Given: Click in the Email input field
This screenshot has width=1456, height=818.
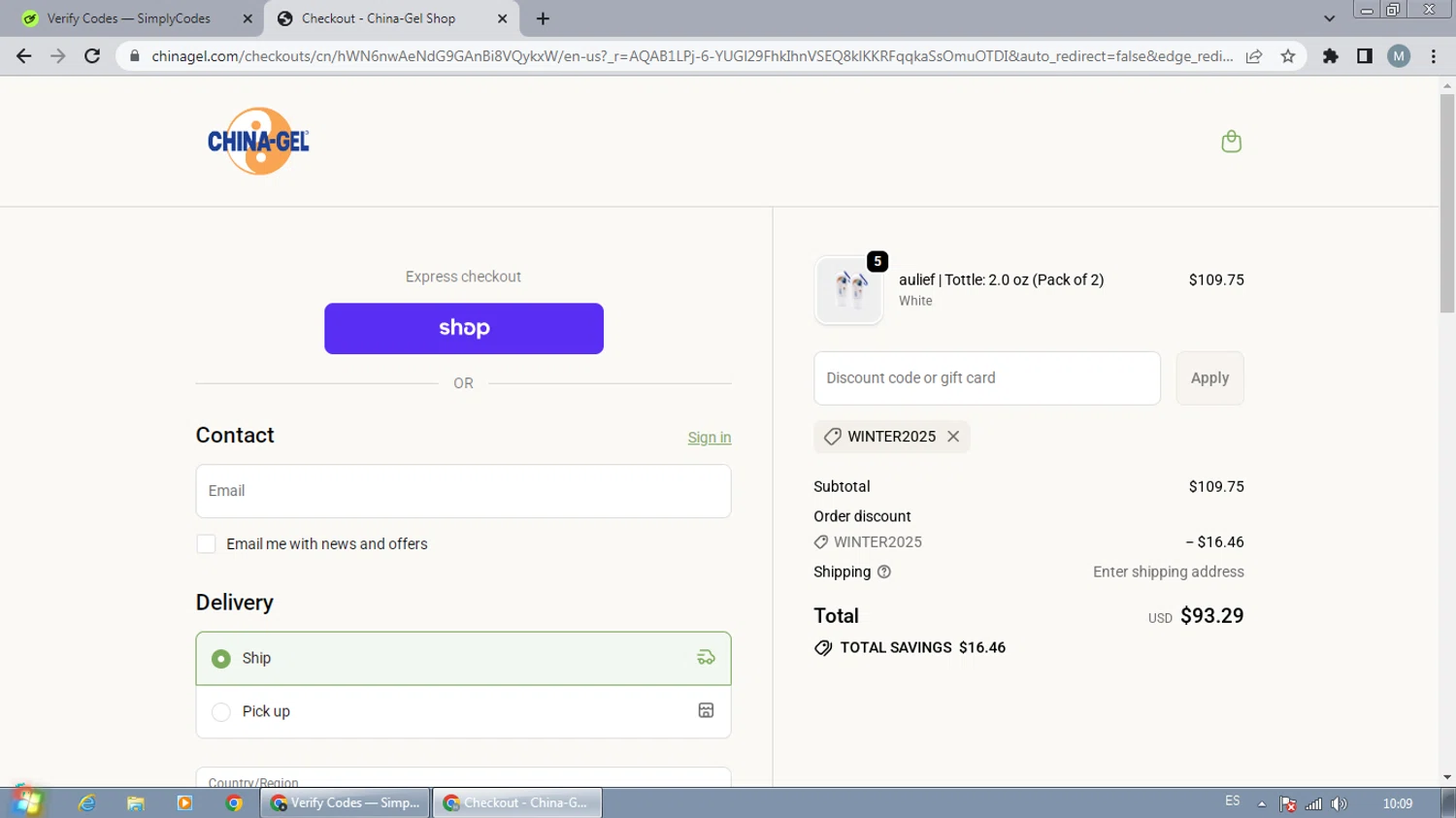Looking at the screenshot, I should (x=463, y=491).
